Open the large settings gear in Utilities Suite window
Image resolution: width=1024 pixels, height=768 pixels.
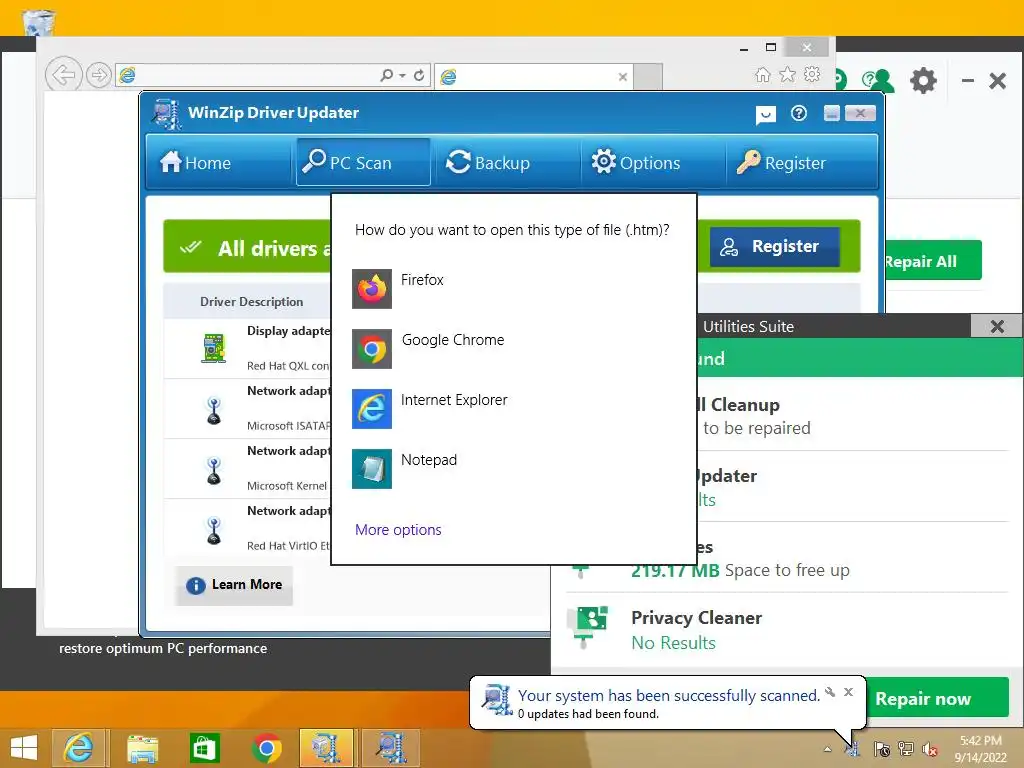point(923,81)
